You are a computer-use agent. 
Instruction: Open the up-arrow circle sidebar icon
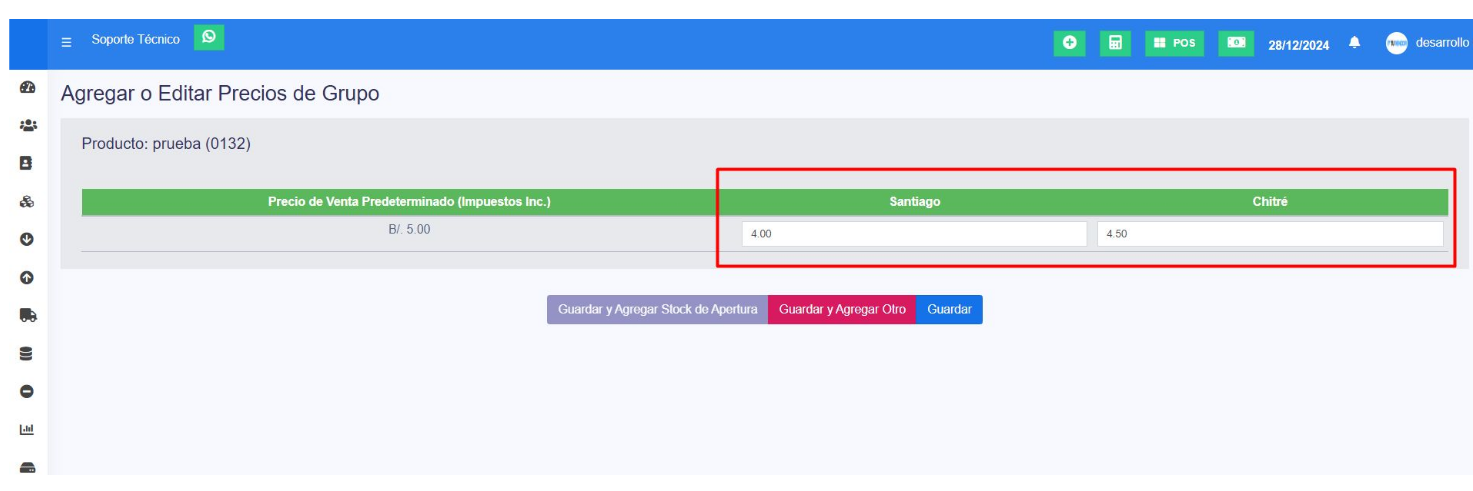click(27, 277)
